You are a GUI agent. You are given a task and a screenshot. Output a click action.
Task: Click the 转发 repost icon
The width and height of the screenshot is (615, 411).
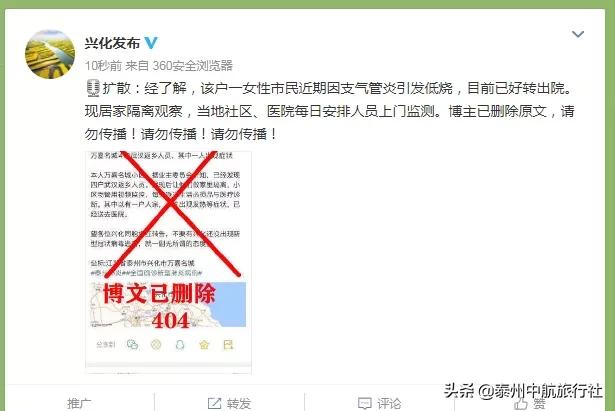pyautogui.click(x=214, y=403)
